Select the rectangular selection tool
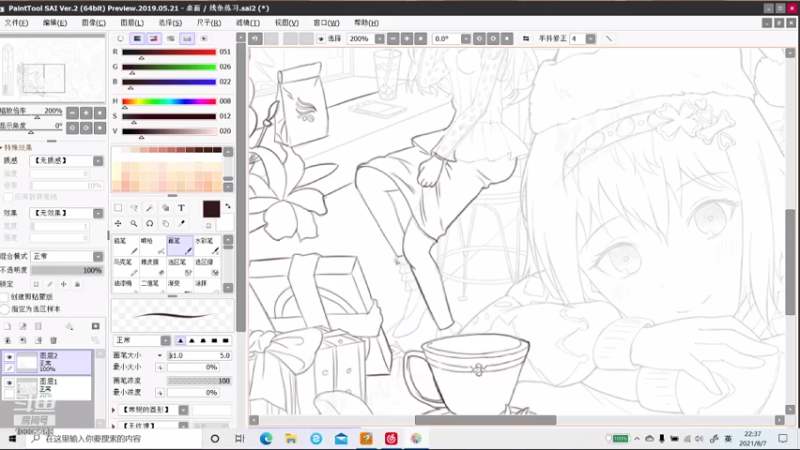Viewport: 800px width, 450px height. pos(118,208)
